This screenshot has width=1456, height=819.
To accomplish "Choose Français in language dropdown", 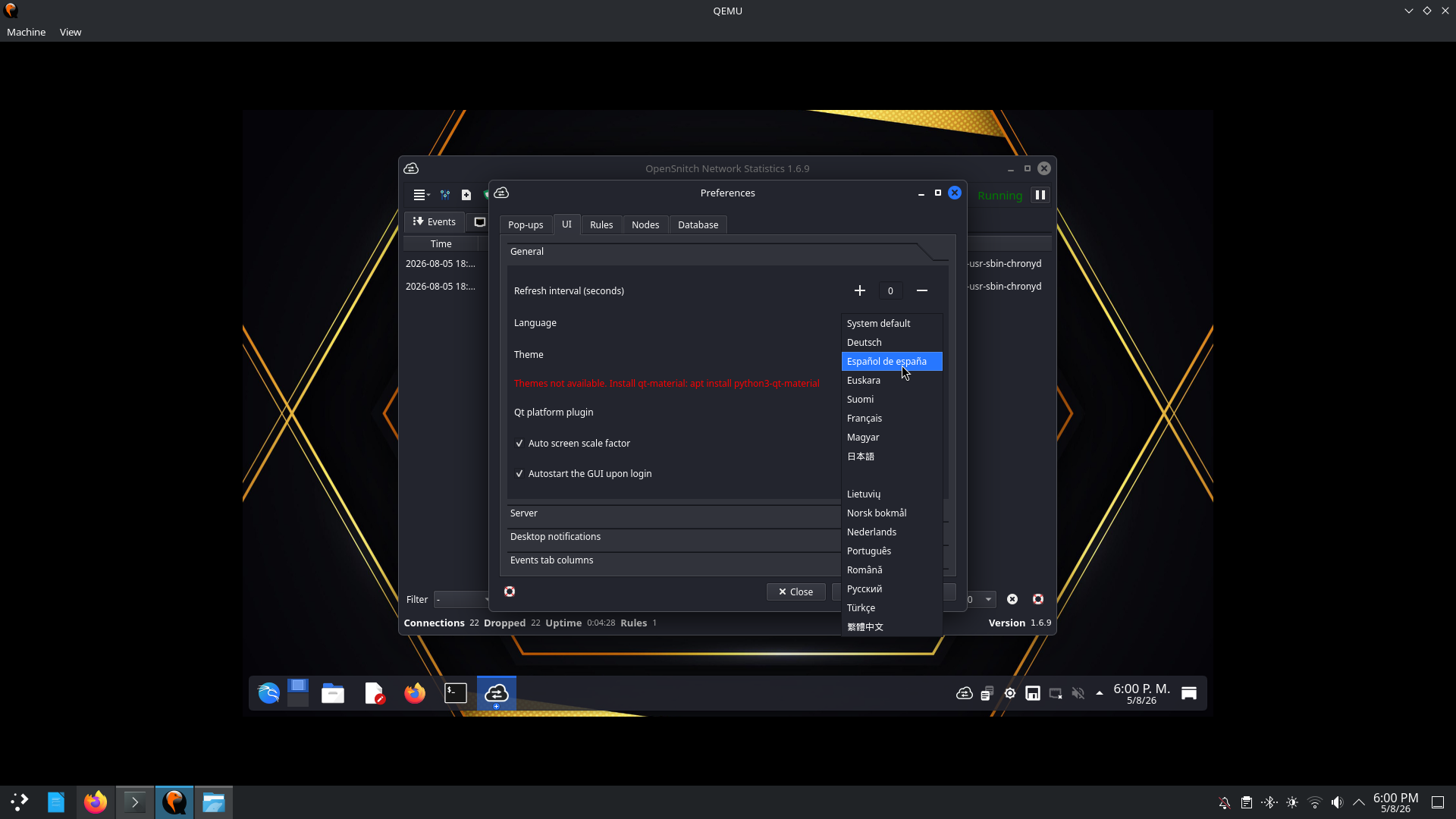I will [x=892, y=419].
